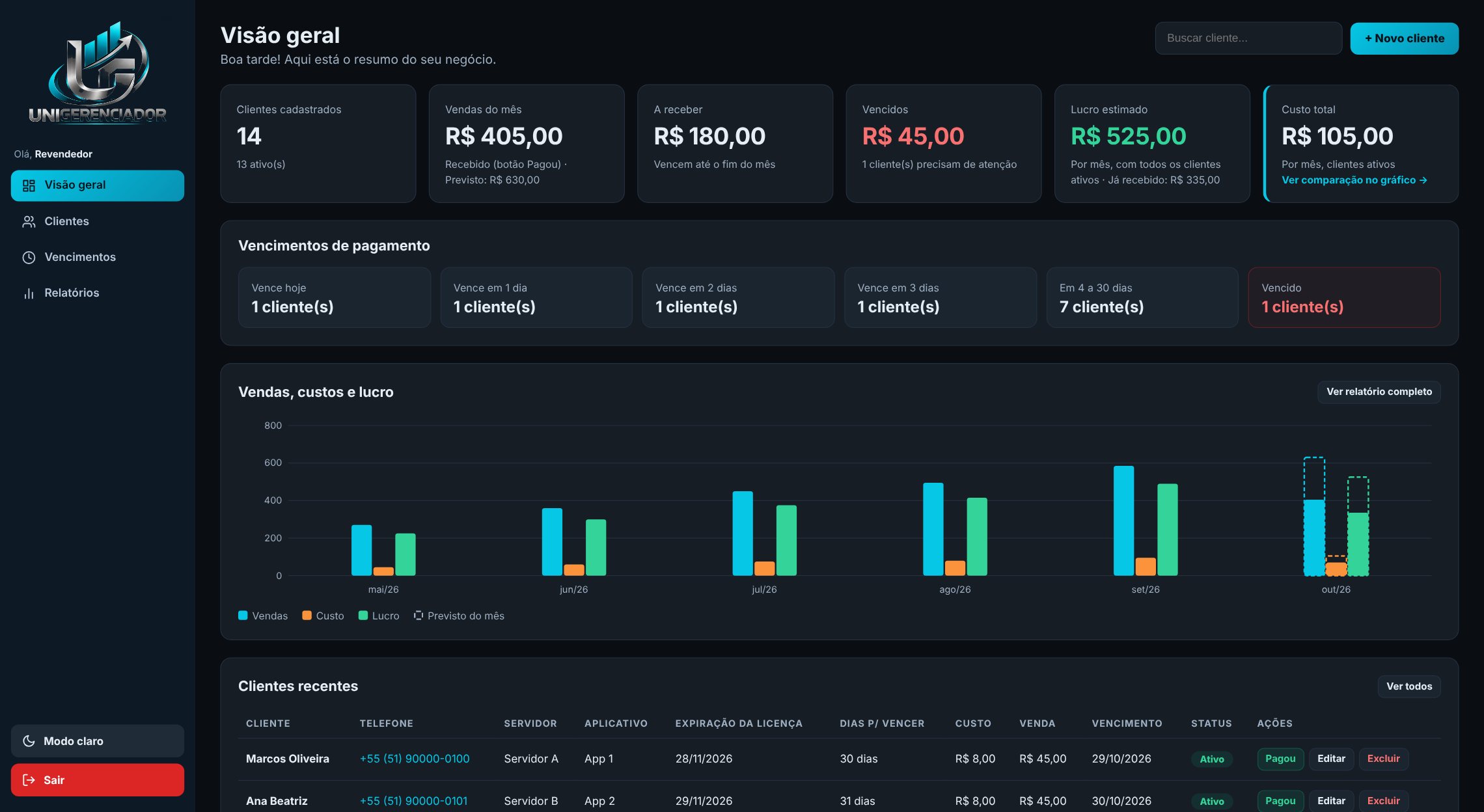1484x812 pixels.
Task: Select the Visão geral menu item
Action: [98, 185]
